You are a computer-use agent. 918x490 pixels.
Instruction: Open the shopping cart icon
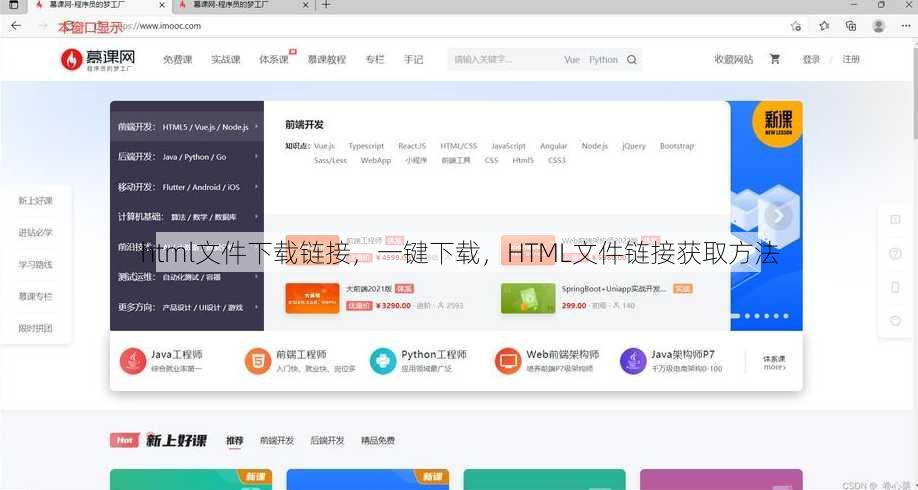[775, 59]
